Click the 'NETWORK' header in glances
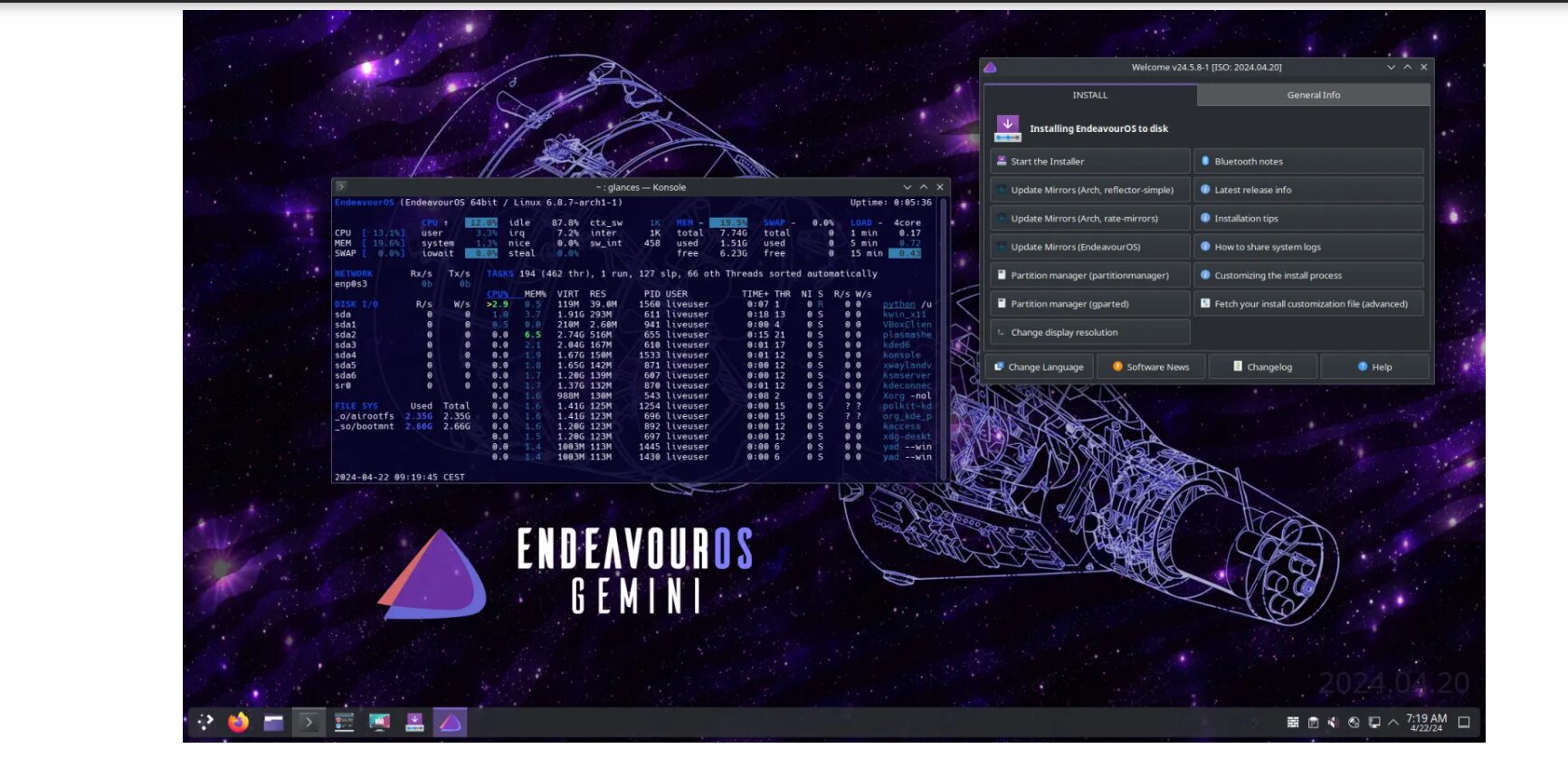This screenshot has width=1568, height=758. [354, 273]
